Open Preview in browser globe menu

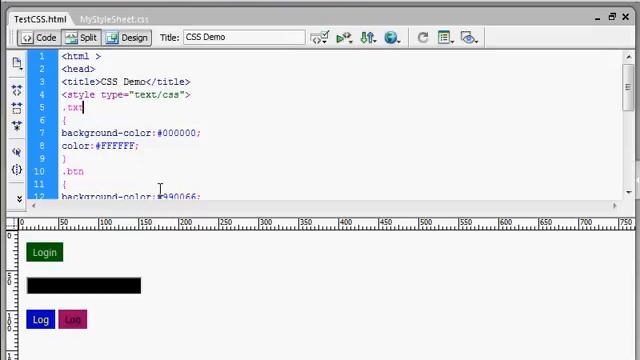pos(392,38)
